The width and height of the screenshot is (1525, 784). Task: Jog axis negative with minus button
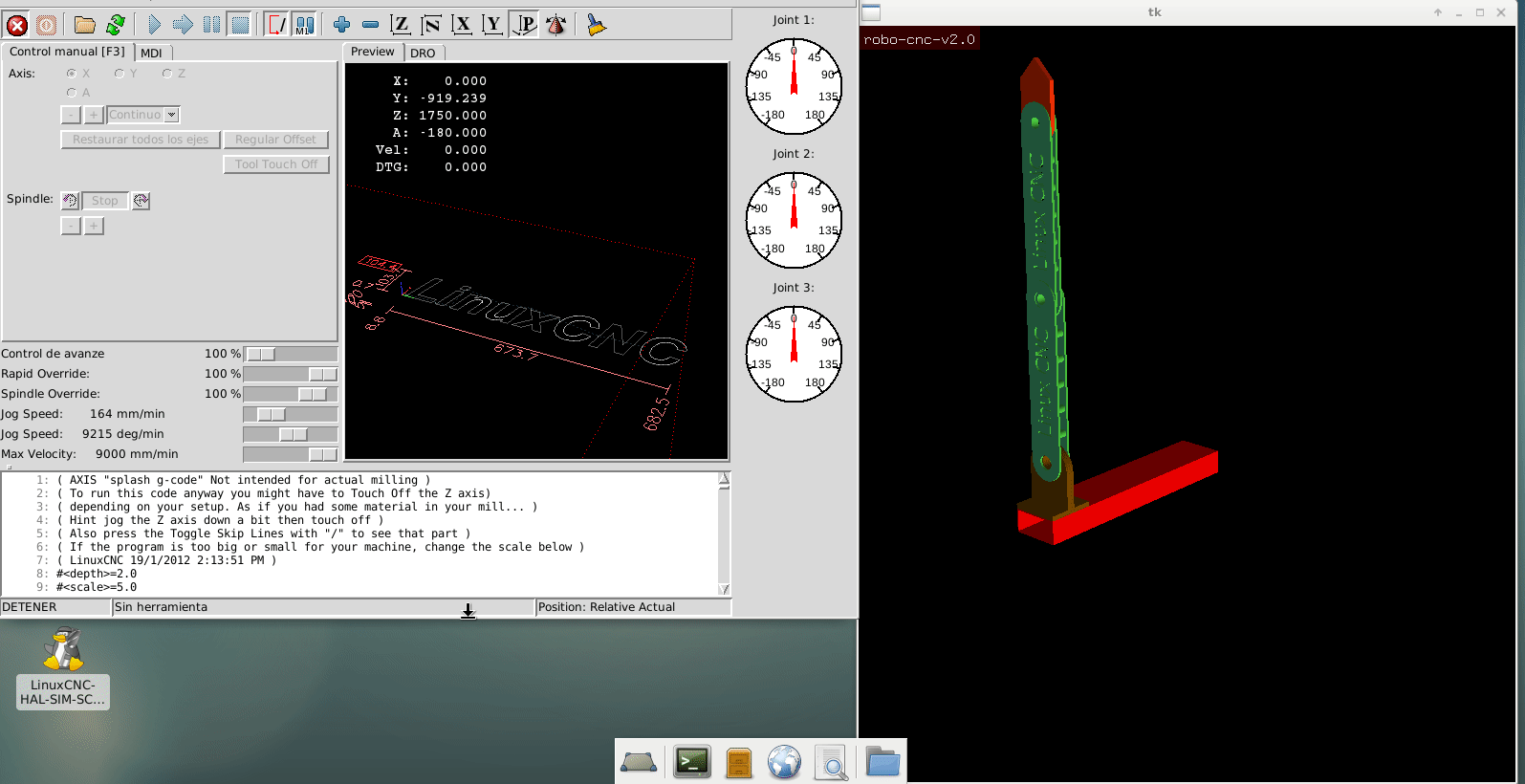(x=71, y=115)
